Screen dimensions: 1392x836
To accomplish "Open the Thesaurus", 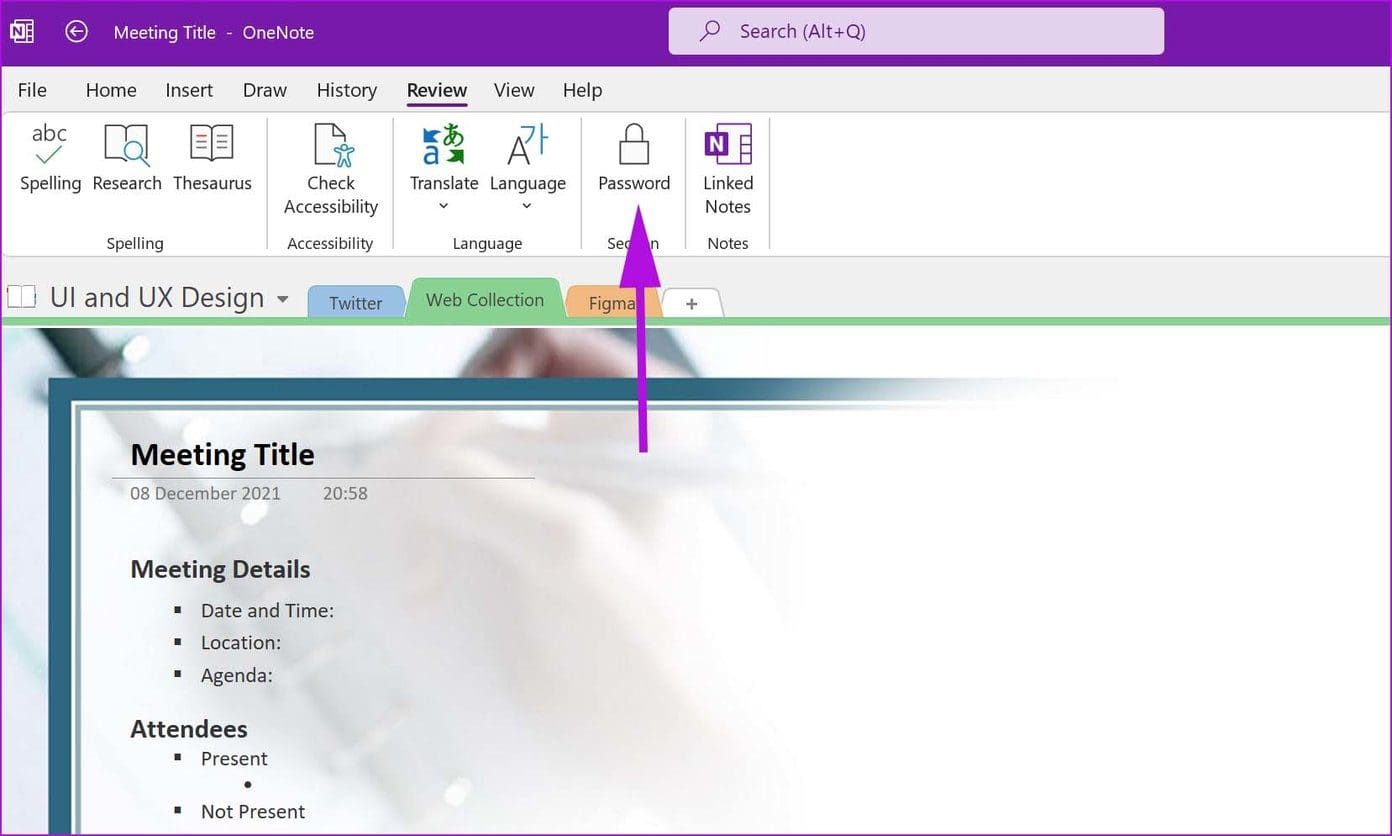I will pyautogui.click(x=212, y=160).
